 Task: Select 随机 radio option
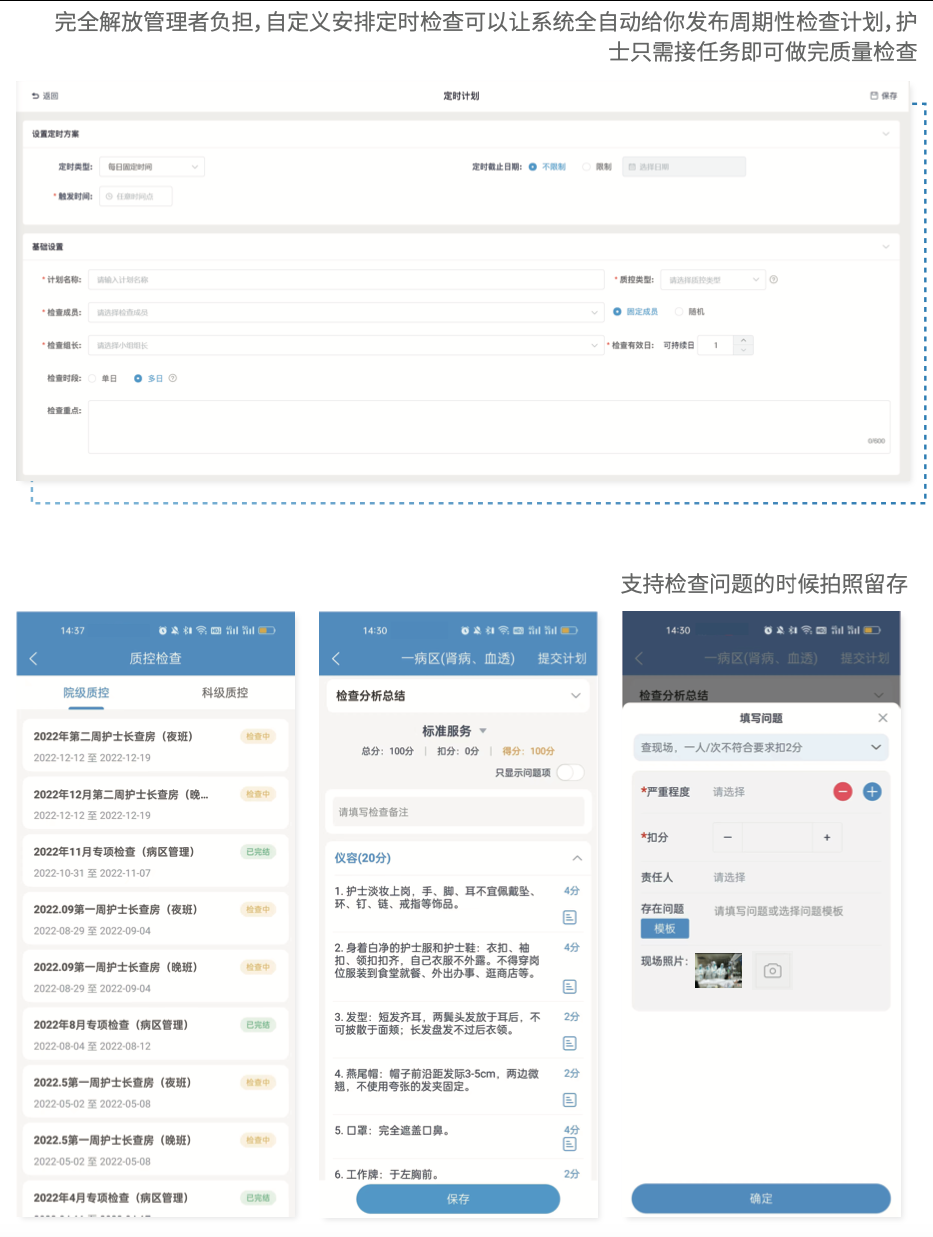pyautogui.click(x=690, y=312)
